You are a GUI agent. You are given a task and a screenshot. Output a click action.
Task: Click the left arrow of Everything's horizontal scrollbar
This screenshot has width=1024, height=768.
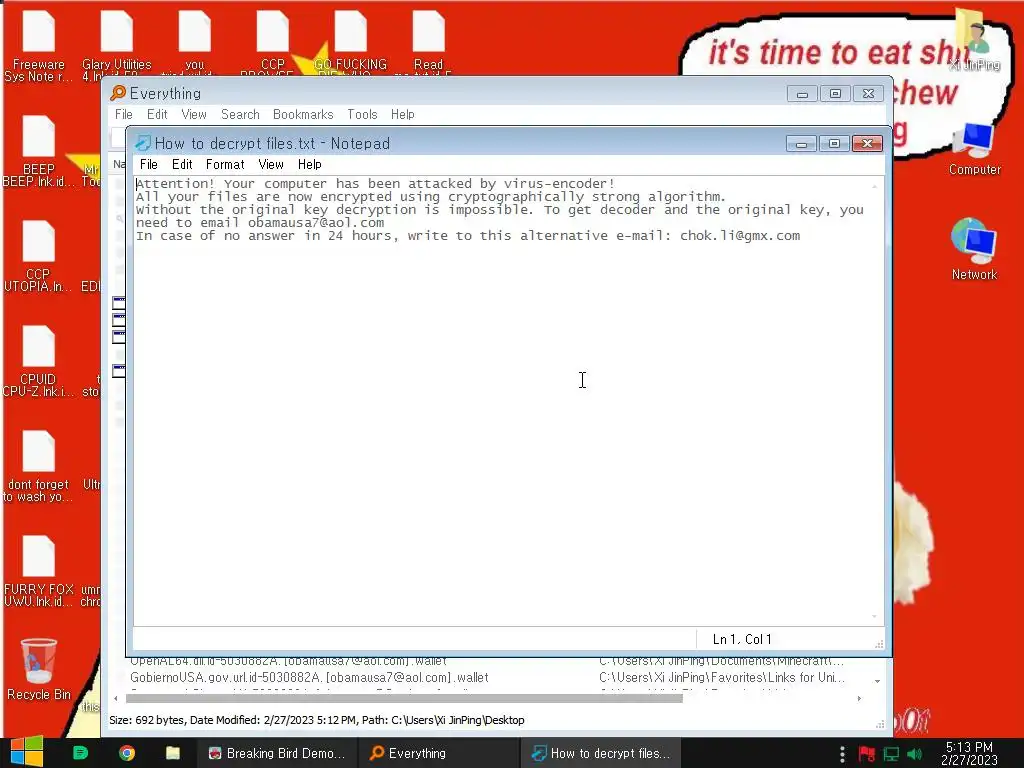click(116, 698)
